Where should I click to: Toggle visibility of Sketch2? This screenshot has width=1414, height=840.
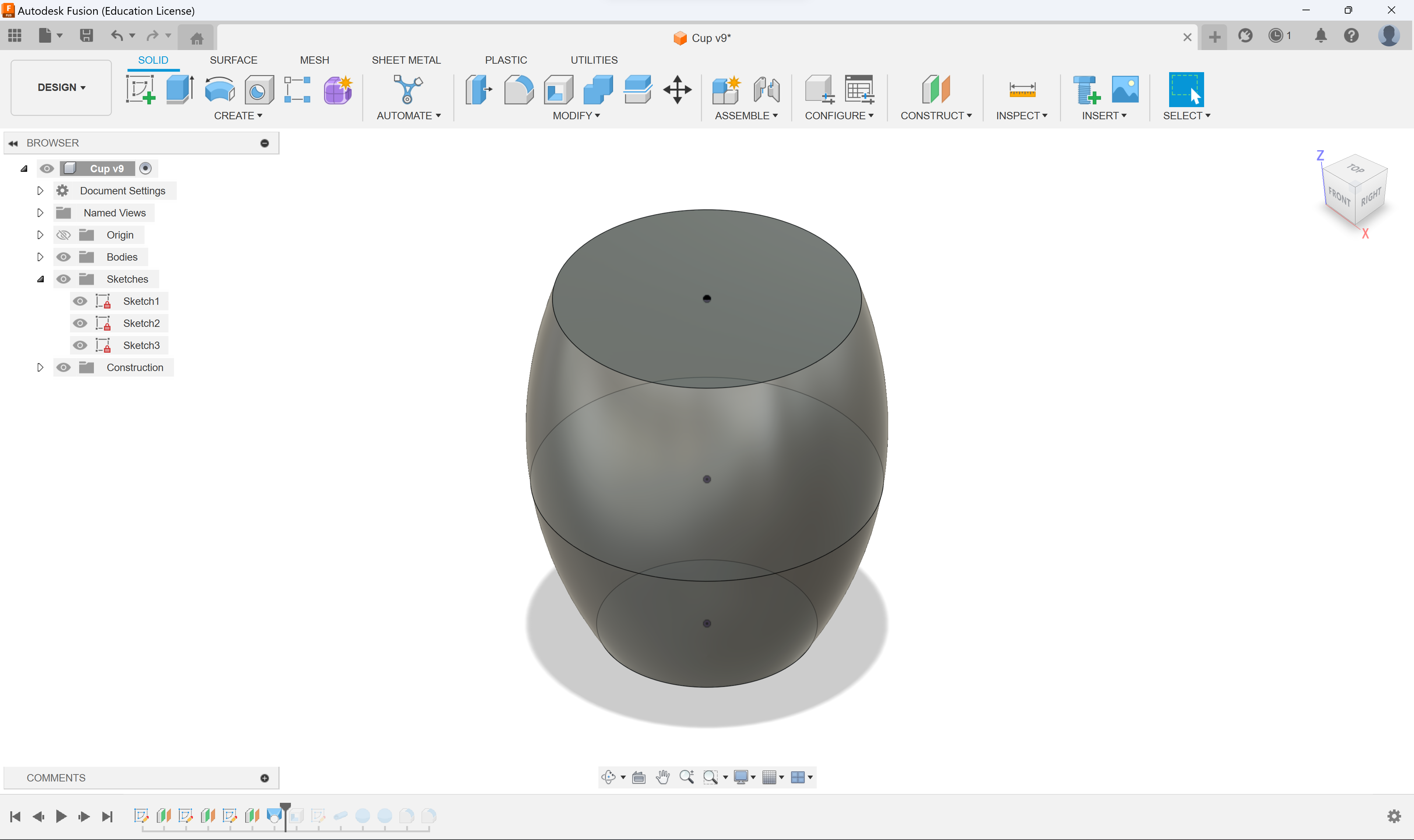[x=80, y=323]
